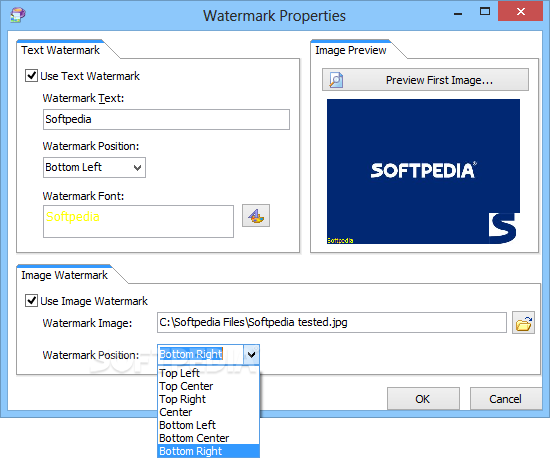Choose Center from the position list
Viewport: 550px width, 458px height.
tap(208, 412)
